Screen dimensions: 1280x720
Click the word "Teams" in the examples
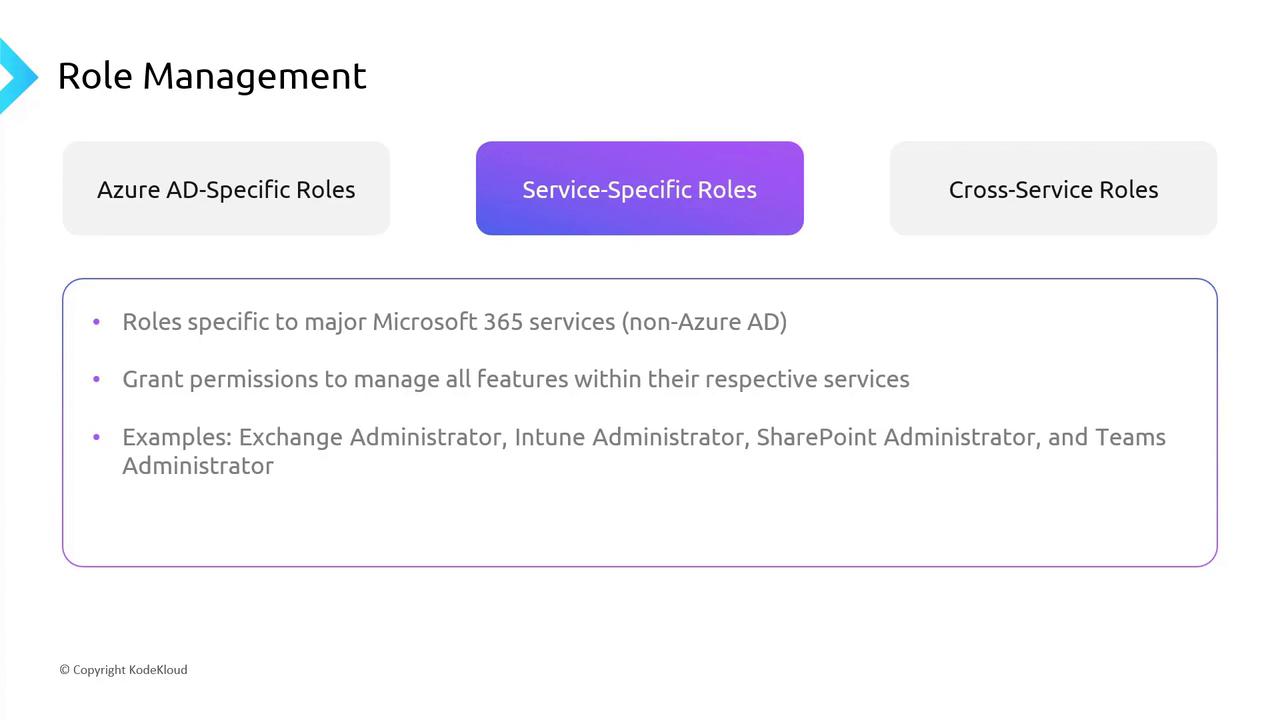1130,438
